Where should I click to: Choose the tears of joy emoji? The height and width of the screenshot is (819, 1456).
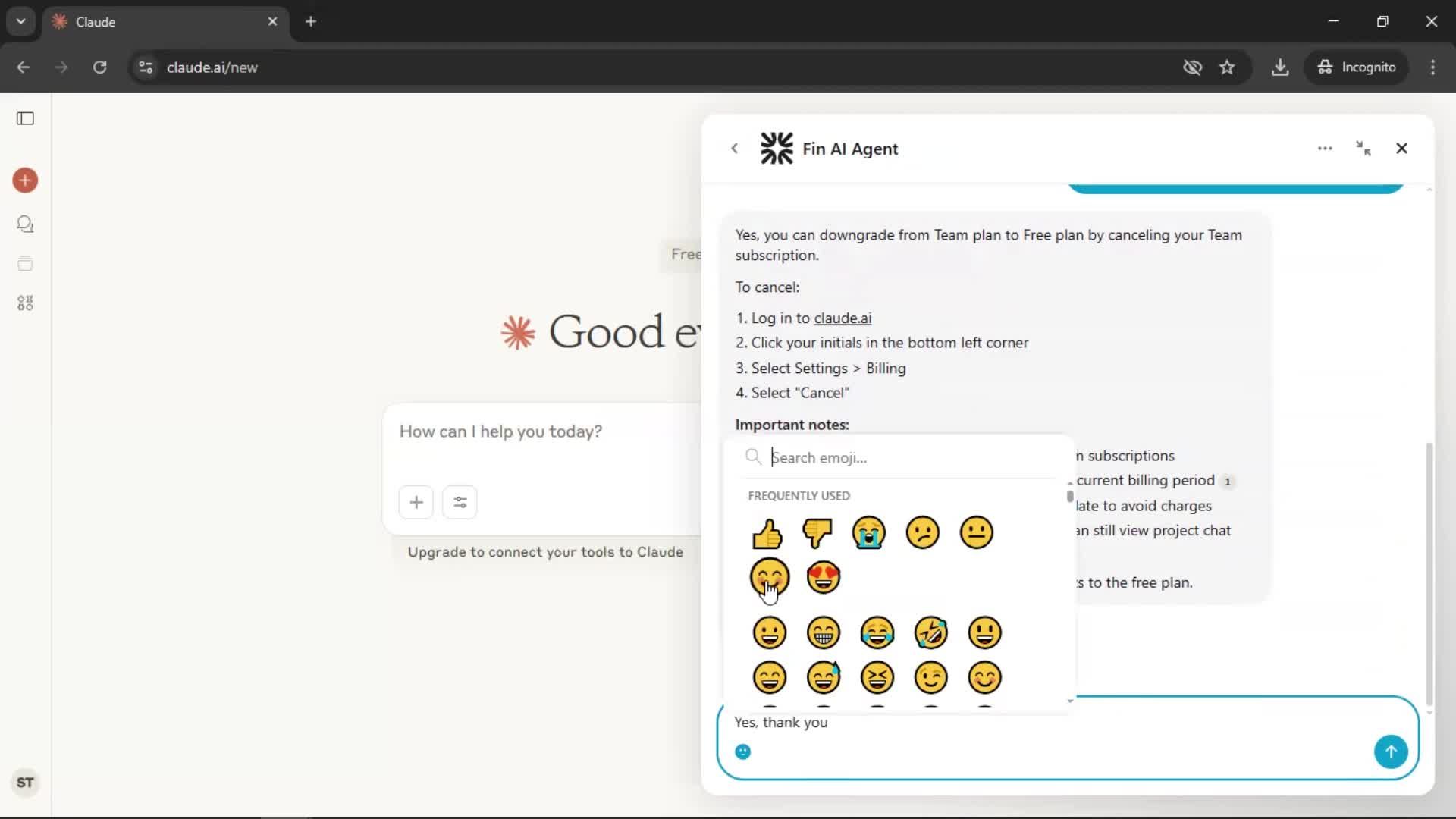pyautogui.click(x=877, y=632)
